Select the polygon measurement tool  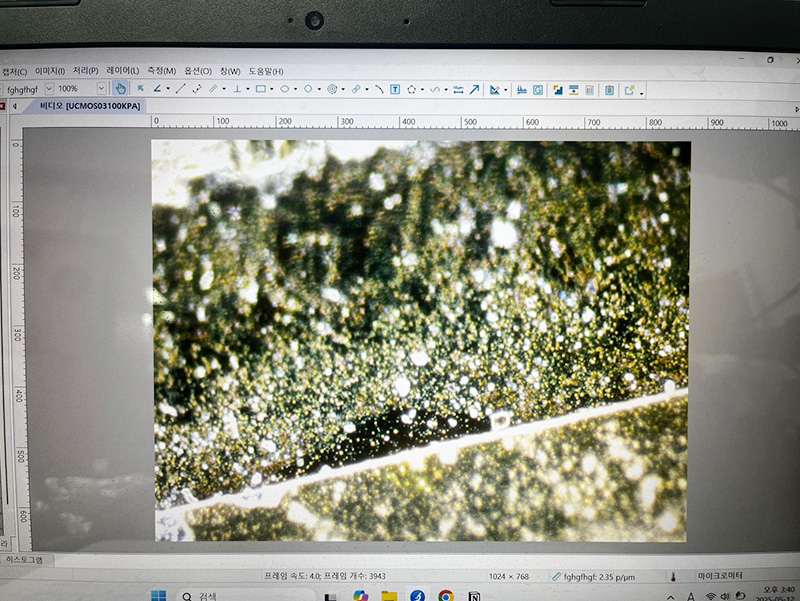click(x=412, y=89)
